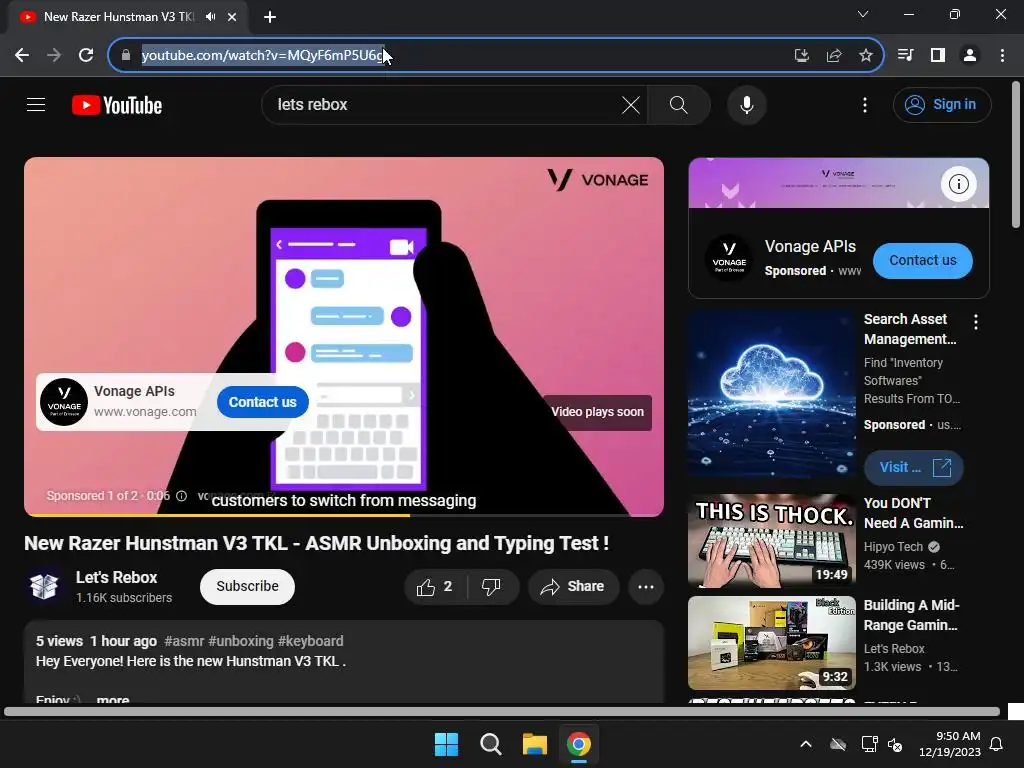The height and width of the screenshot is (768, 1024).
Task: Share this page from address bar
Action: click(833, 56)
